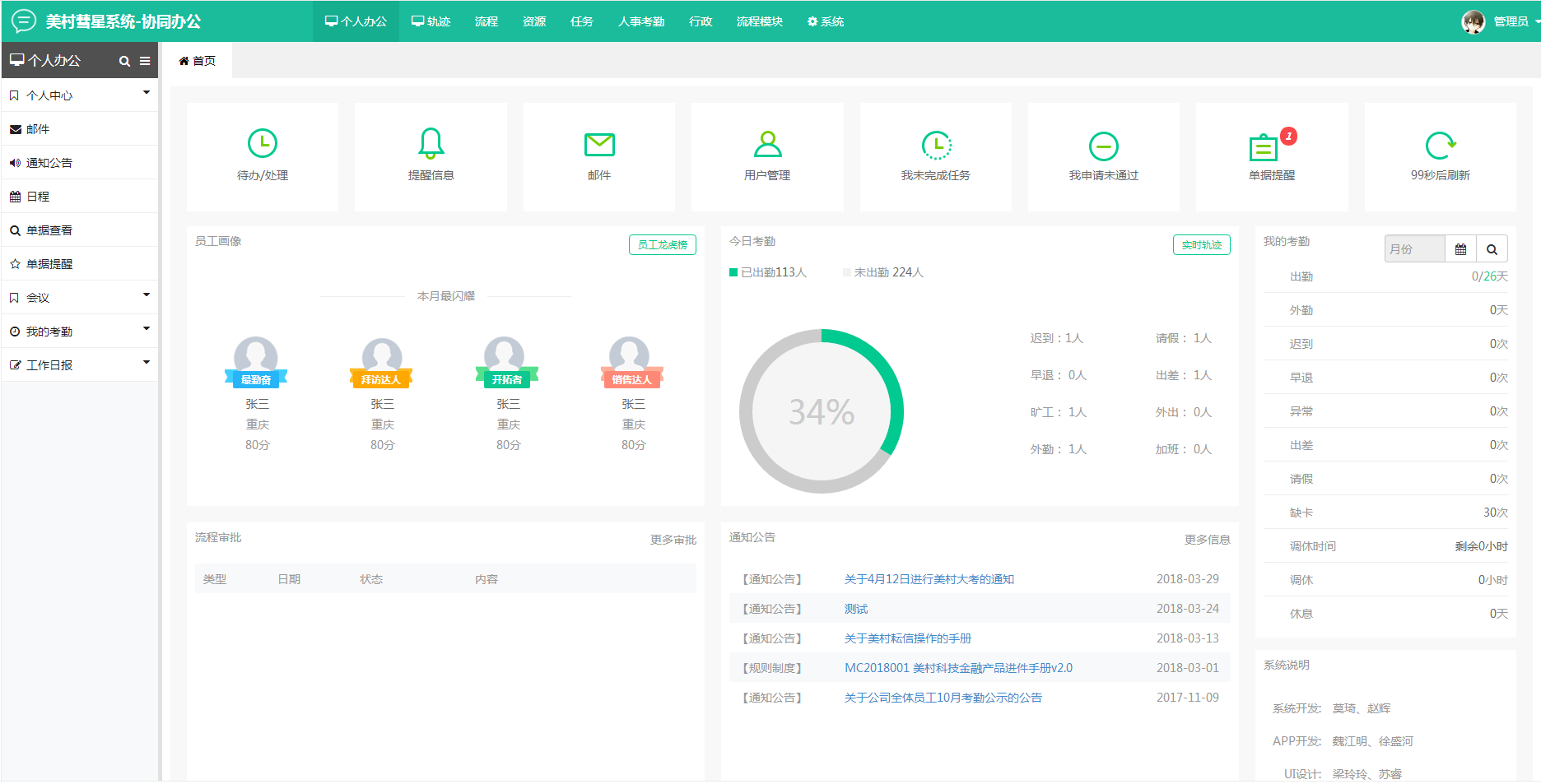Click the green 已出勤113人 legend swatch
This screenshot has height=784, width=1541.
click(733, 272)
